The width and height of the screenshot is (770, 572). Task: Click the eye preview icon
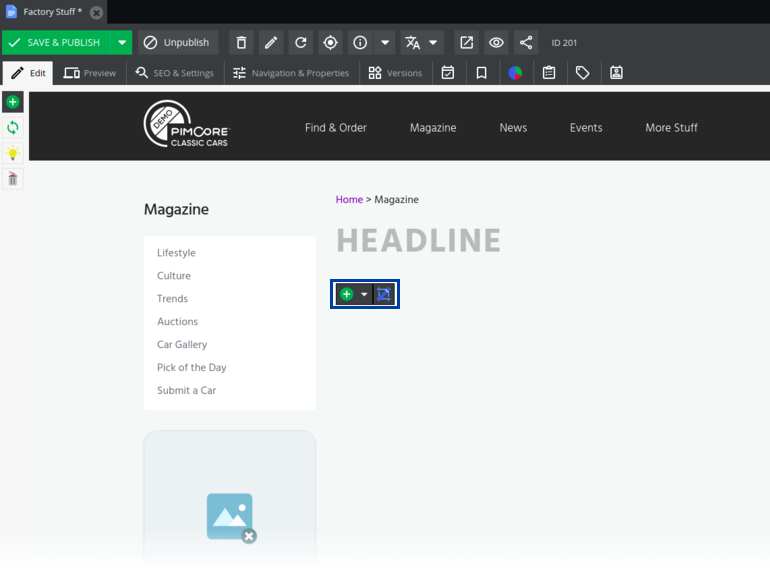[496, 43]
